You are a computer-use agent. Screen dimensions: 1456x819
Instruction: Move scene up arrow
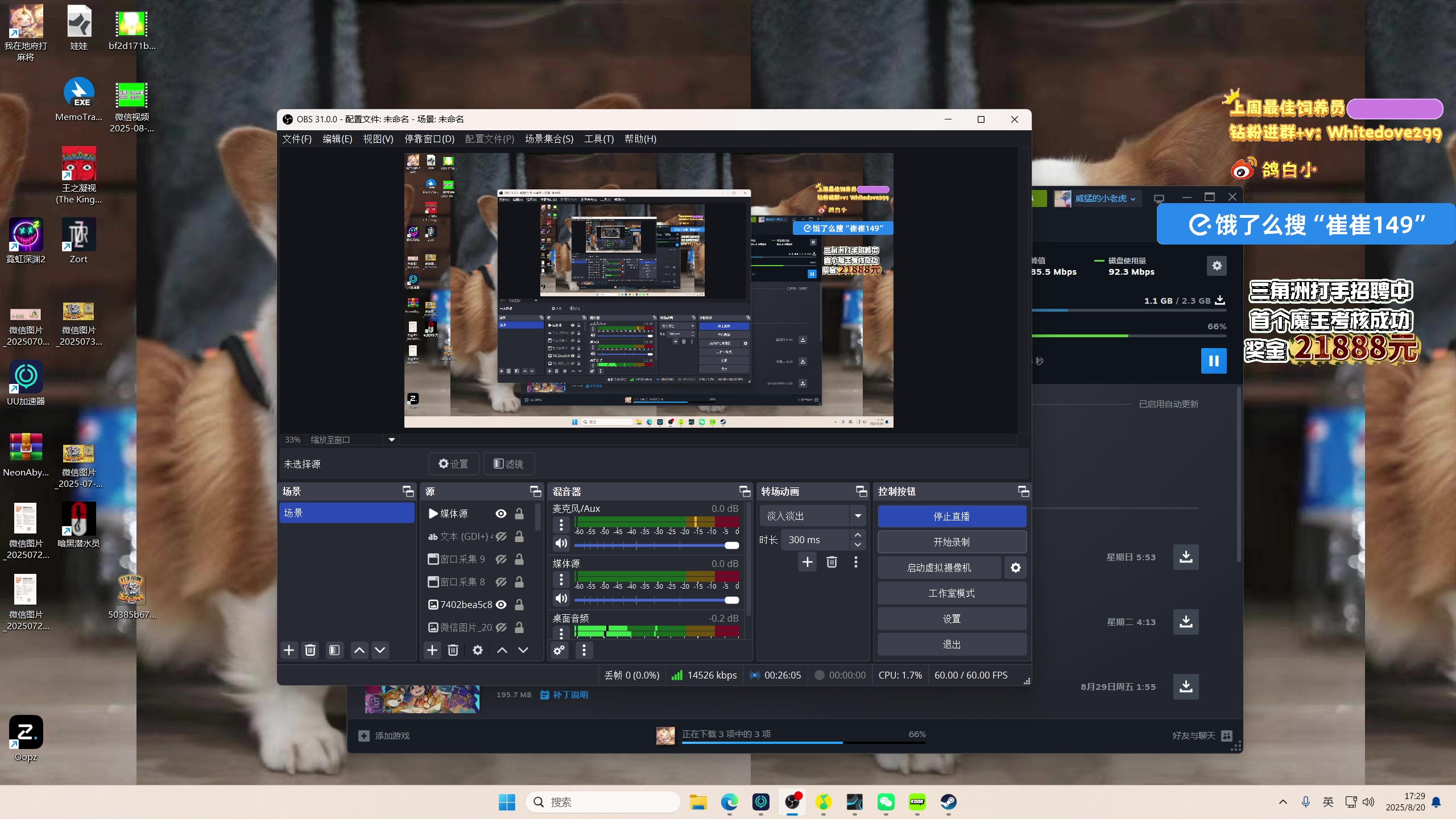(x=359, y=650)
